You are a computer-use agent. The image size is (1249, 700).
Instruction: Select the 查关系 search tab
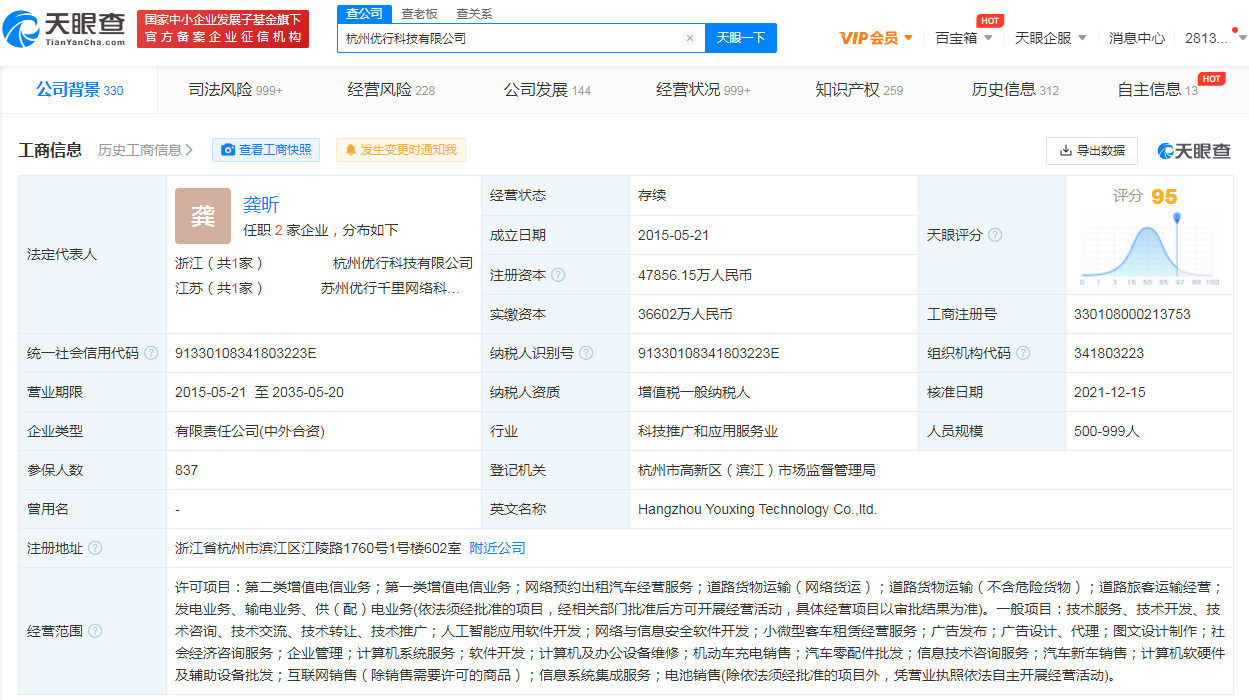click(x=474, y=13)
